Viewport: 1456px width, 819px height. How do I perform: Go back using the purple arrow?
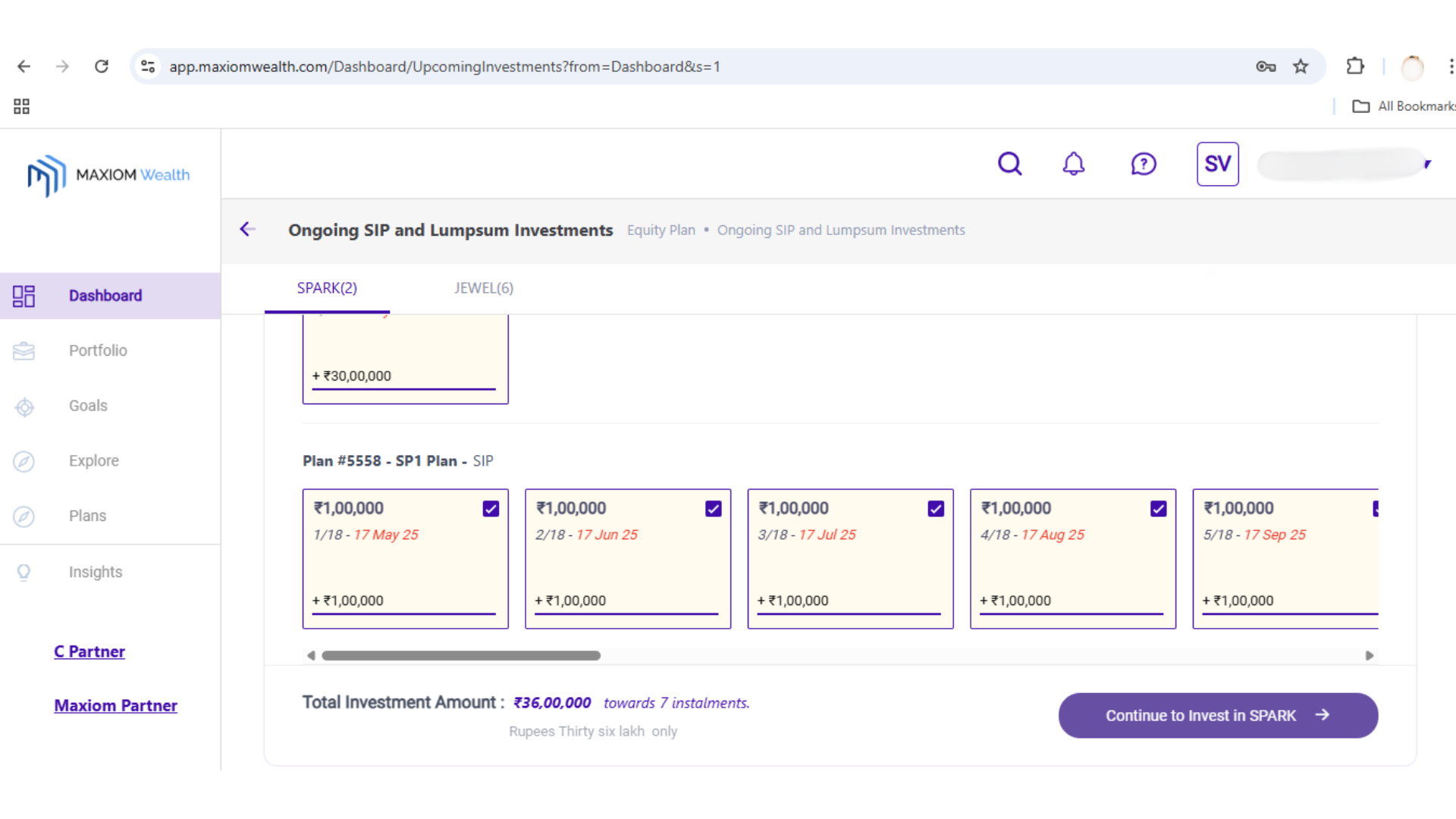pos(247,229)
